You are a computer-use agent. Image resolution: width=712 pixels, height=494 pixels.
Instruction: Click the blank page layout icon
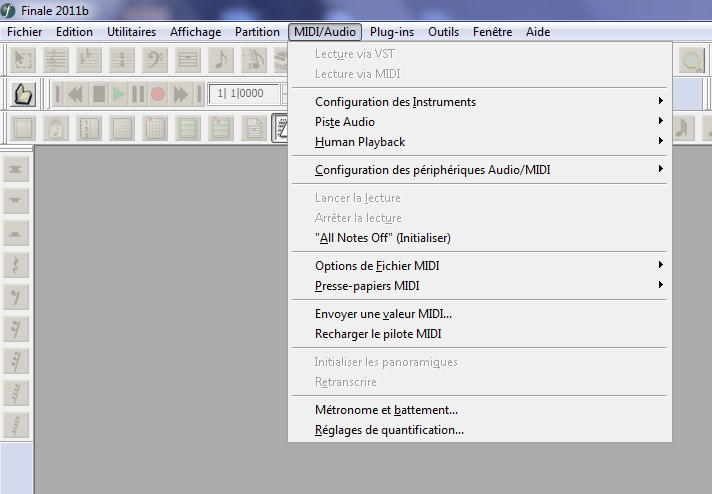23,128
